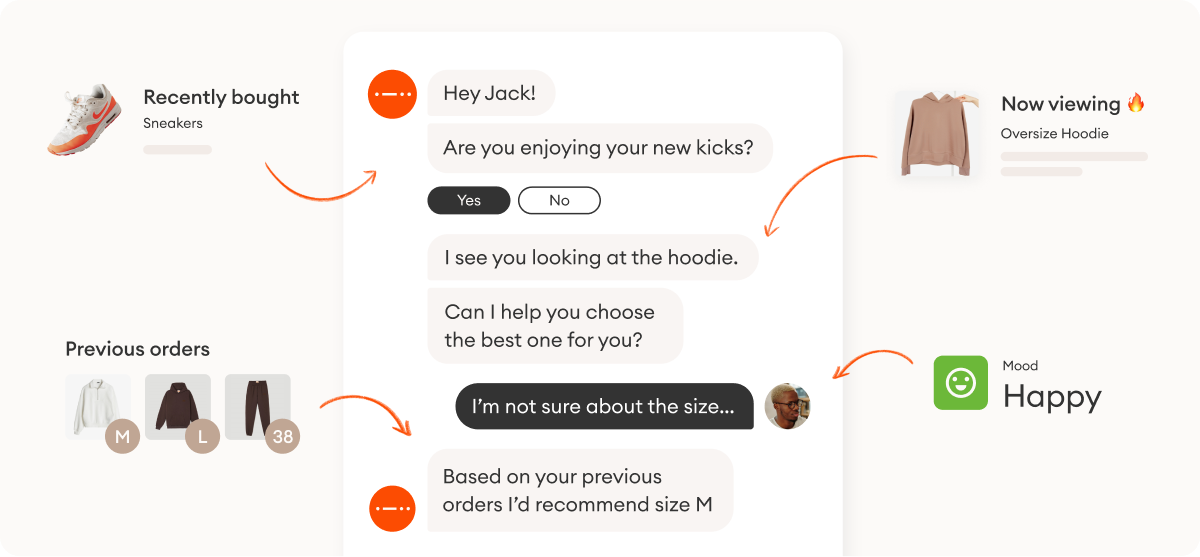
Task: Click the size 38 badge on brown pants
Action: click(283, 437)
